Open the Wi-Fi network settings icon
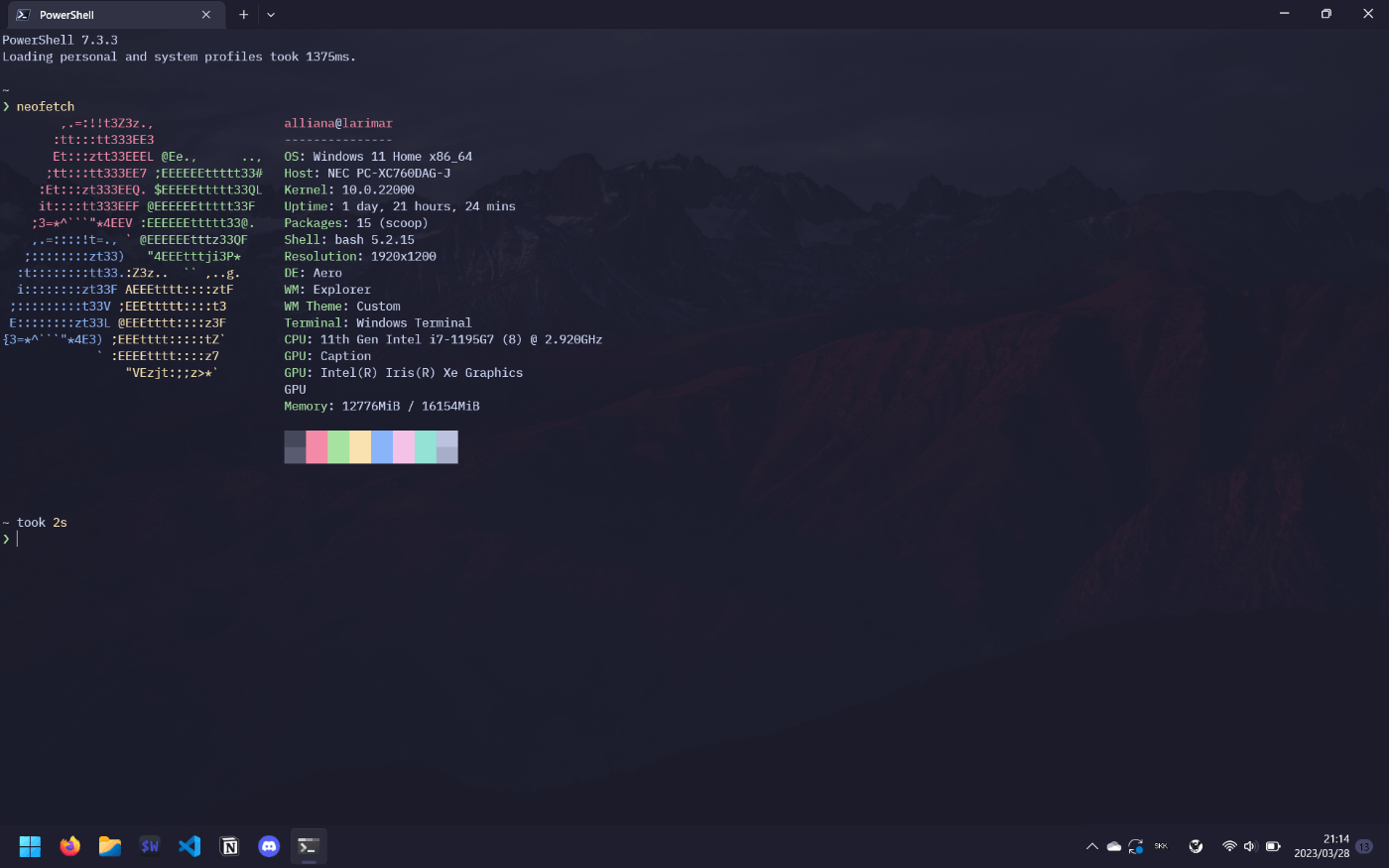 tap(1229, 846)
